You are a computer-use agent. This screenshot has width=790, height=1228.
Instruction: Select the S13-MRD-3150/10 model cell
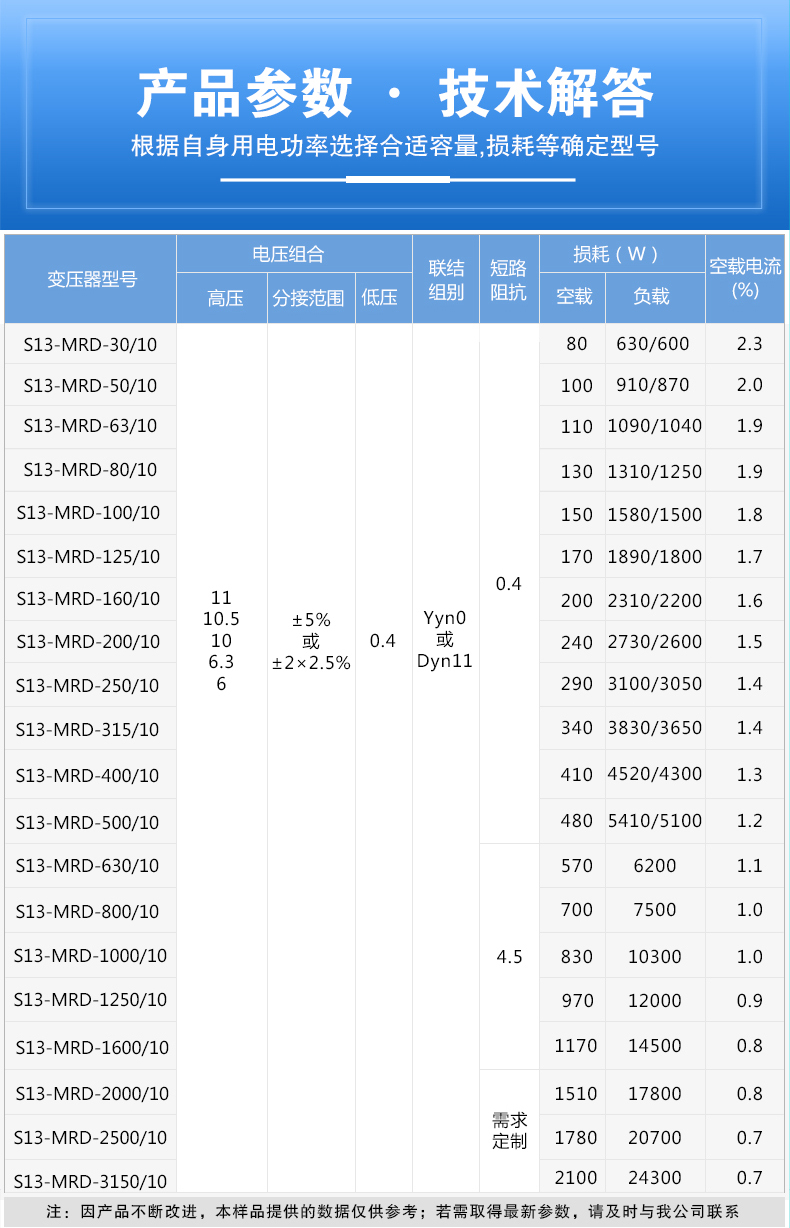pyautogui.click(x=91, y=1180)
